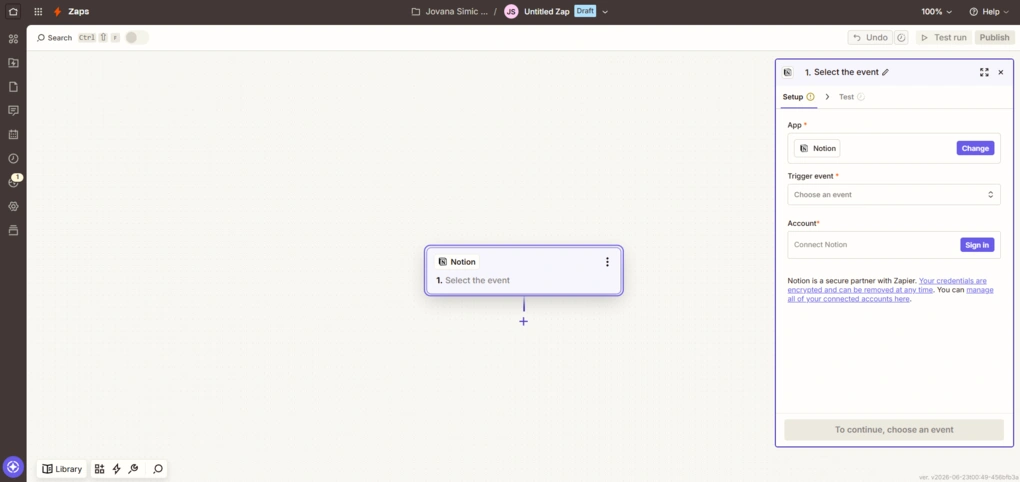Click the Undo button

(870, 38)
